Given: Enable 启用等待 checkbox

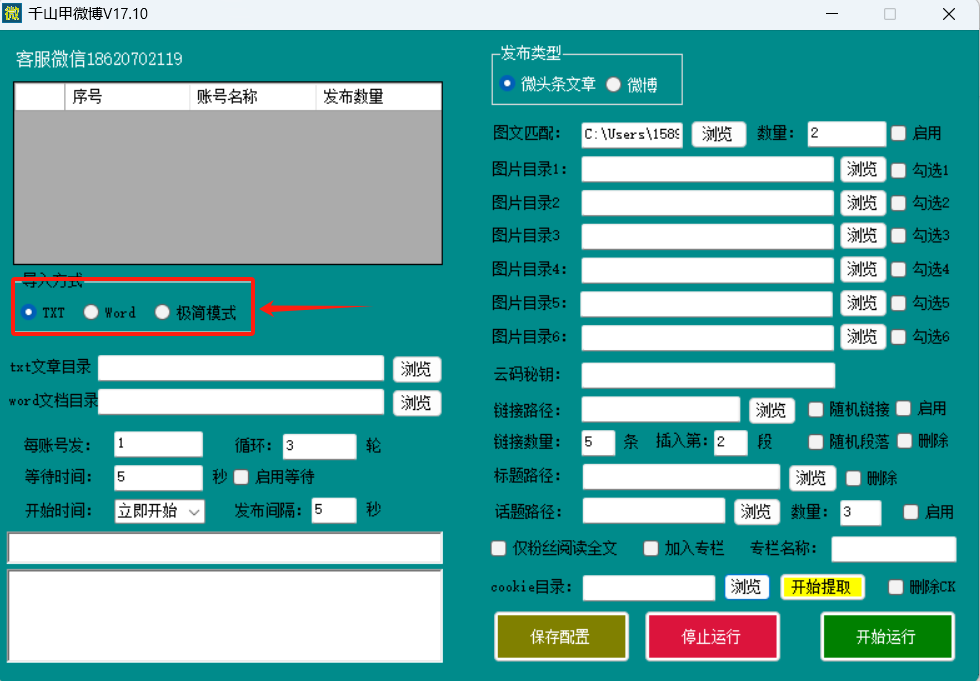Looking at the screenshot, I should click(x=241, y=477).
